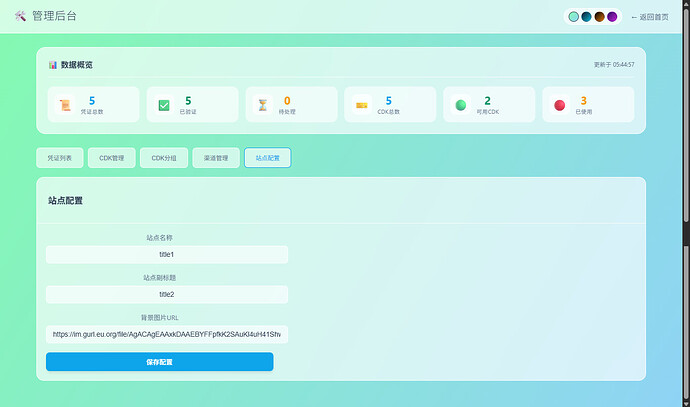Switch to the CDK管理 tab
690x407 pixels.
coord(112,158)
